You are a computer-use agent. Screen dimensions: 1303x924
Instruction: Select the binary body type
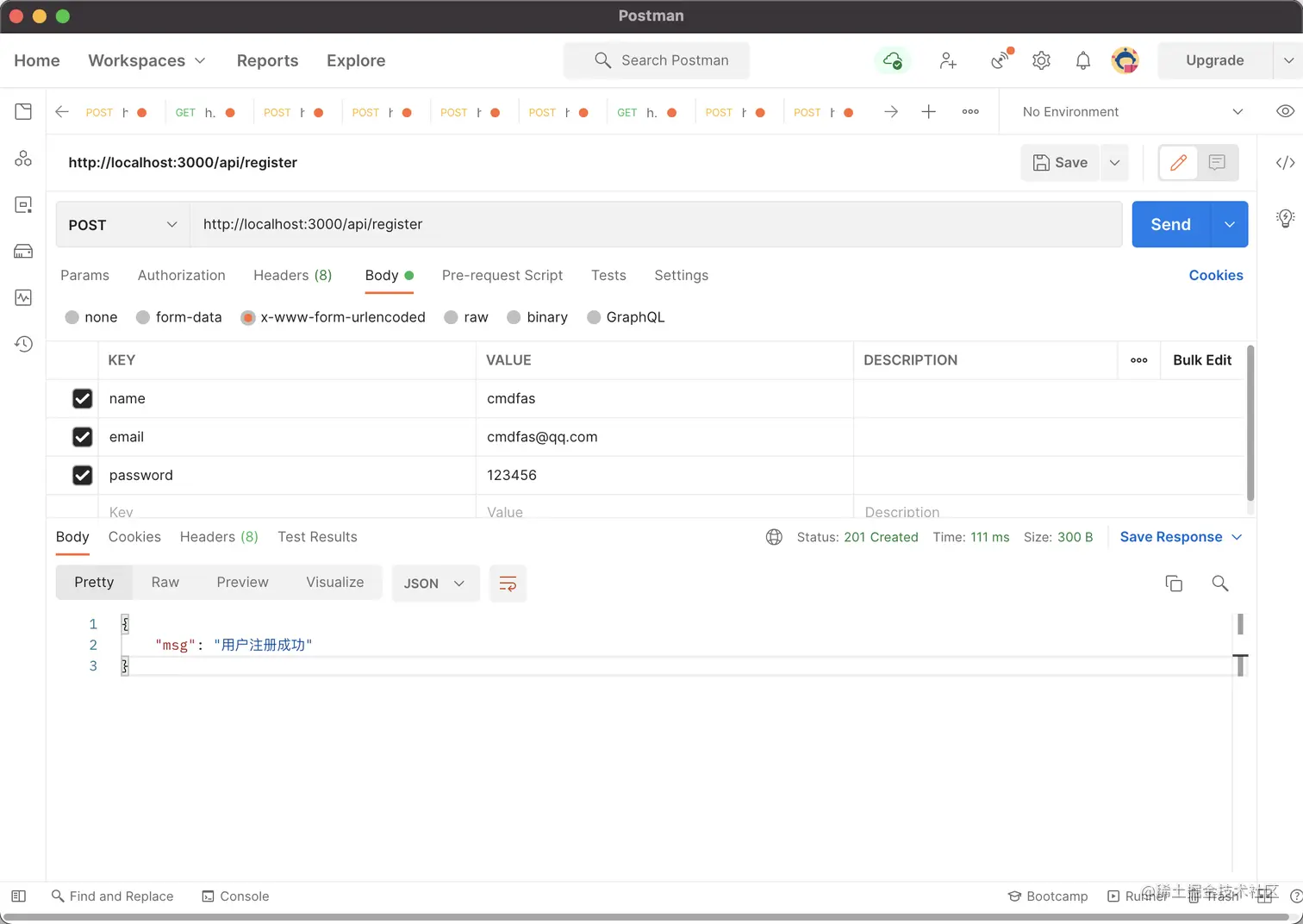click(x=514, y=317)
